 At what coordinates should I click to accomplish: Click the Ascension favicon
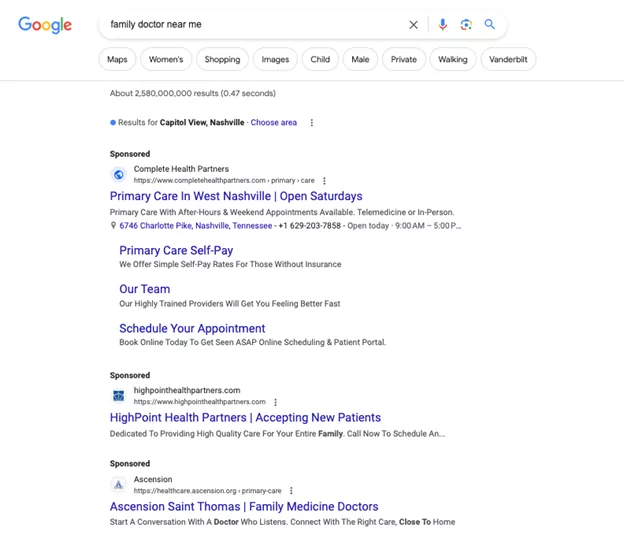click(119, 484)
